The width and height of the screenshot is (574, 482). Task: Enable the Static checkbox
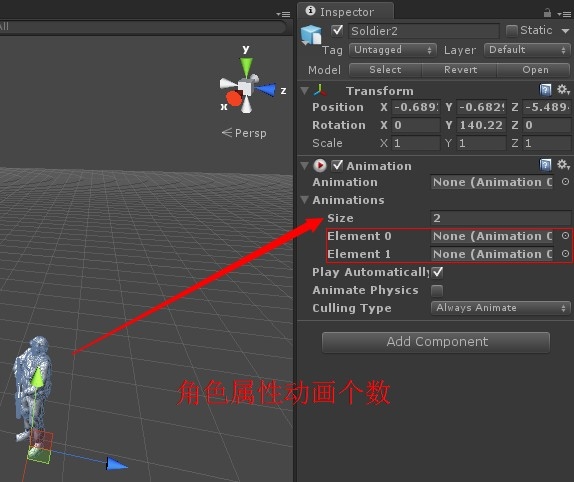pos(511,31)
